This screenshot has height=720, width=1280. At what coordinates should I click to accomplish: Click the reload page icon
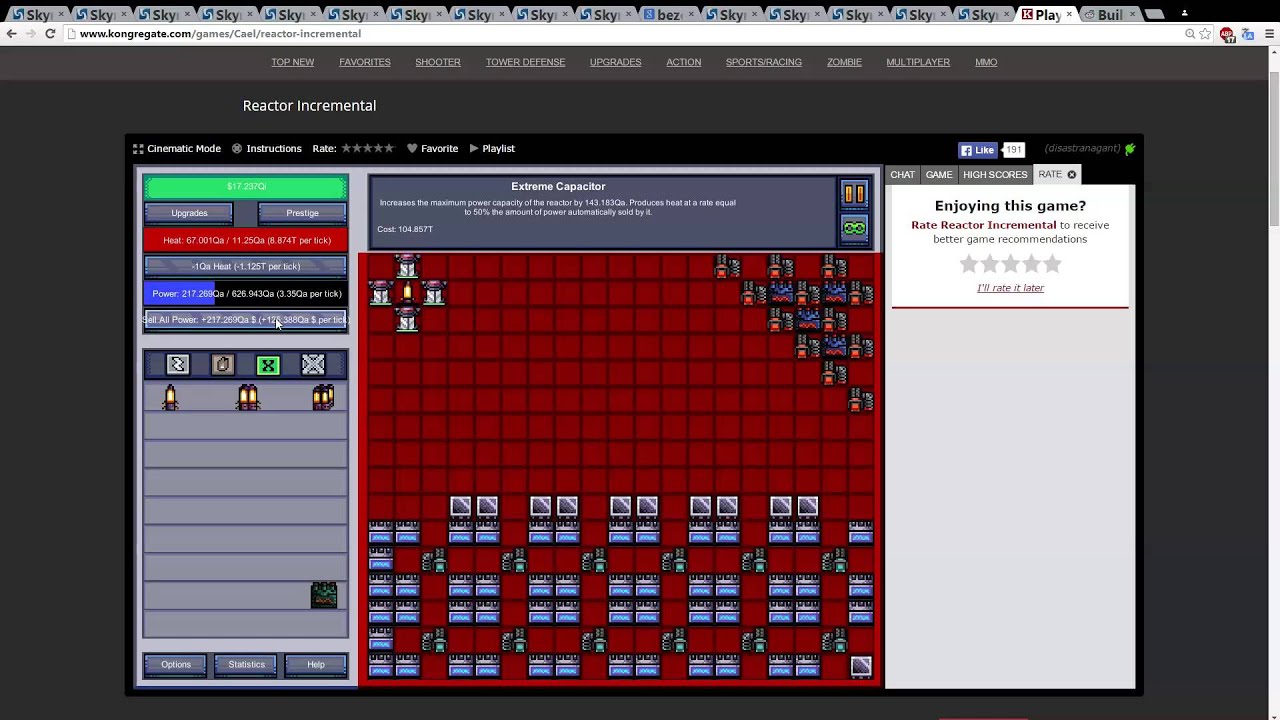pyautogui.click(x=50, y=33)
